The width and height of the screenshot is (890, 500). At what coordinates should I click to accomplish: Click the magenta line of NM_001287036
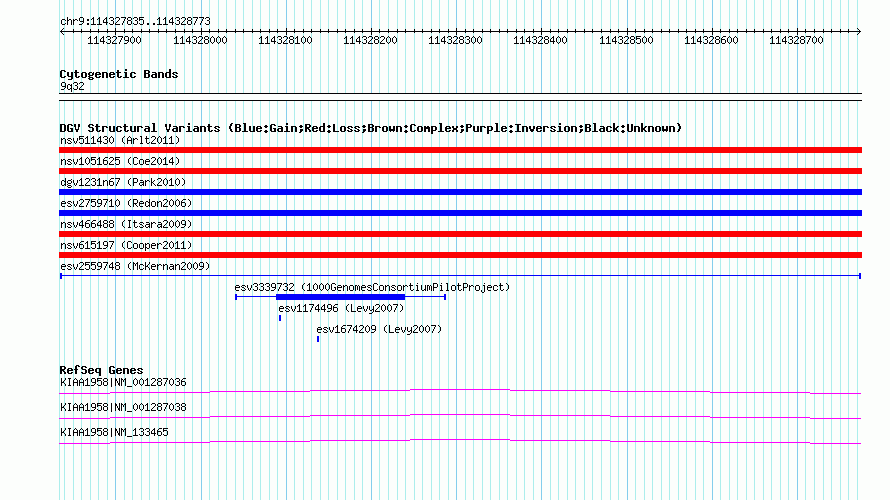(x=460, y=391)
